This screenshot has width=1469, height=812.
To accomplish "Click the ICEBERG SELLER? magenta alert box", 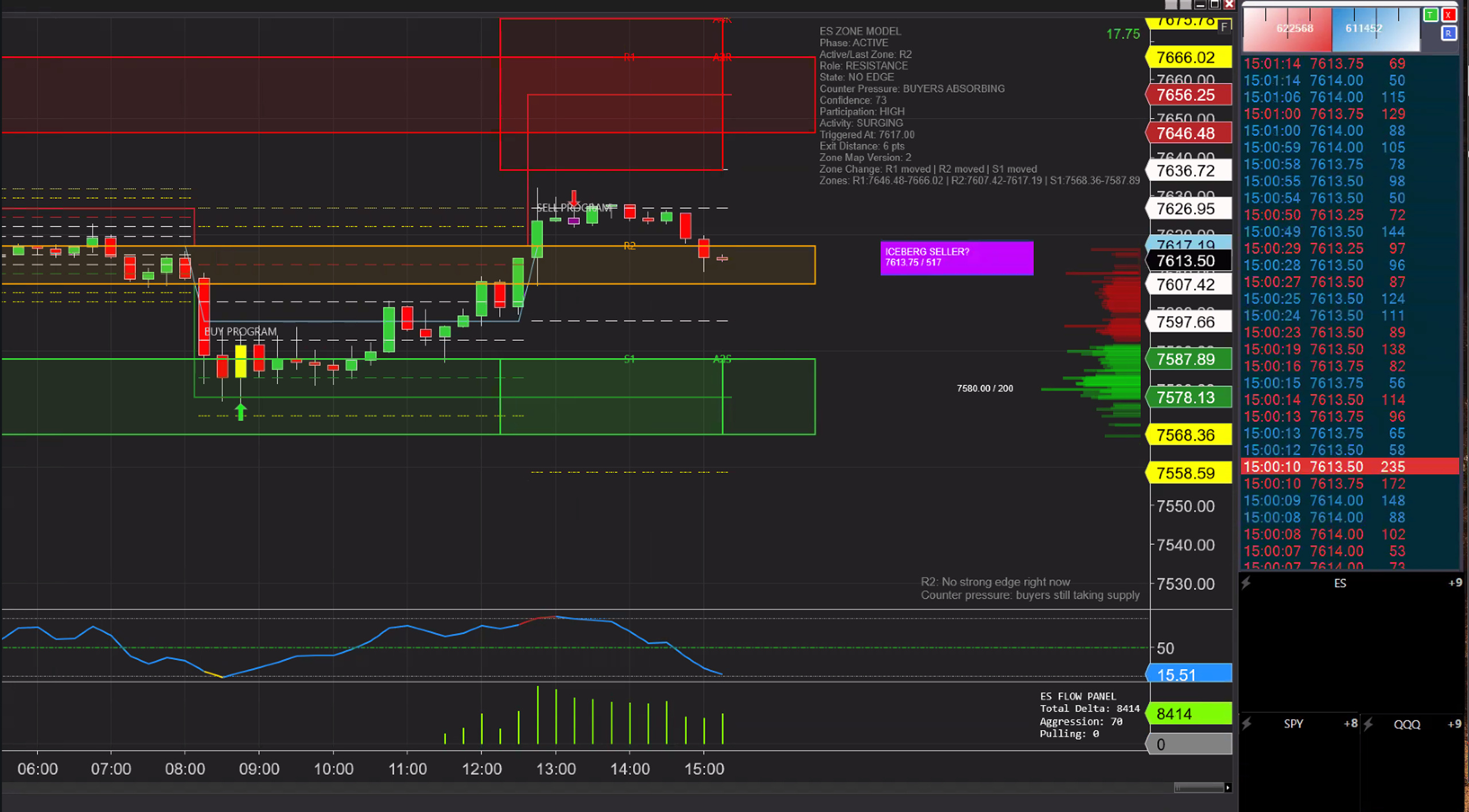I will point(957,258).
